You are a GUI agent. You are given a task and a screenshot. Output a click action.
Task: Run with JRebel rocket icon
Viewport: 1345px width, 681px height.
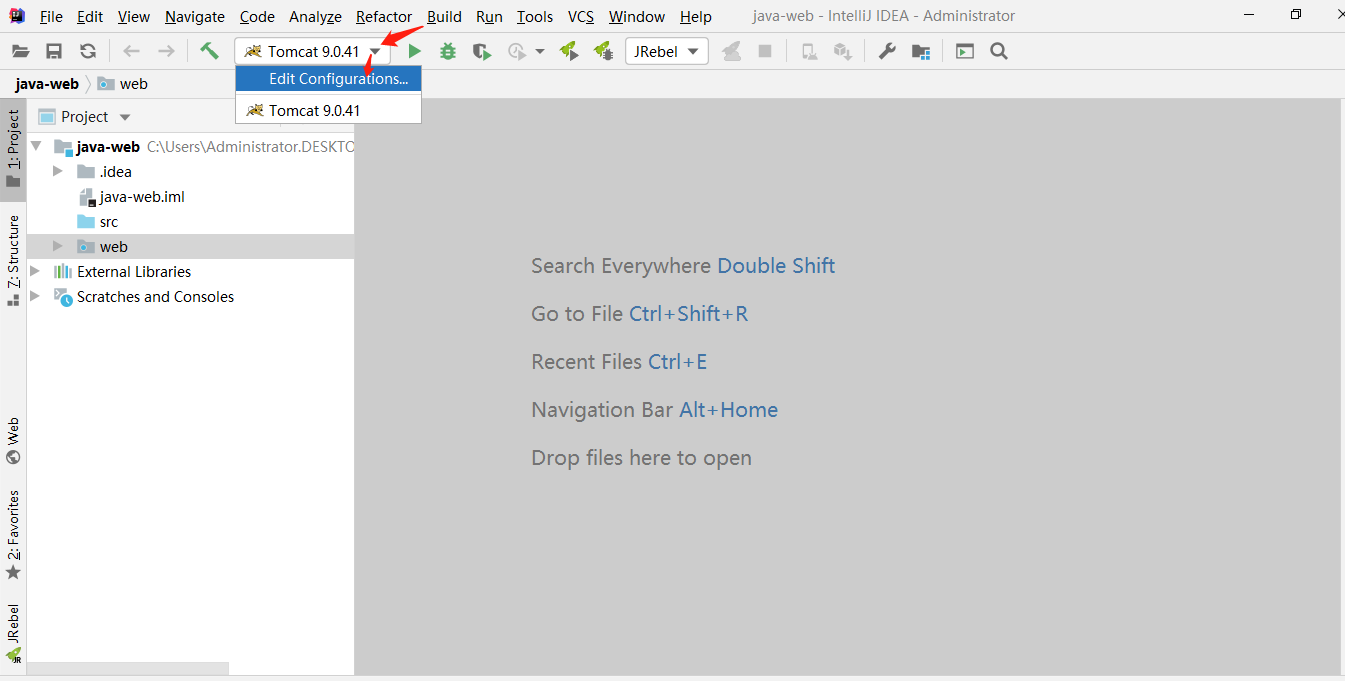pos(569,51)
